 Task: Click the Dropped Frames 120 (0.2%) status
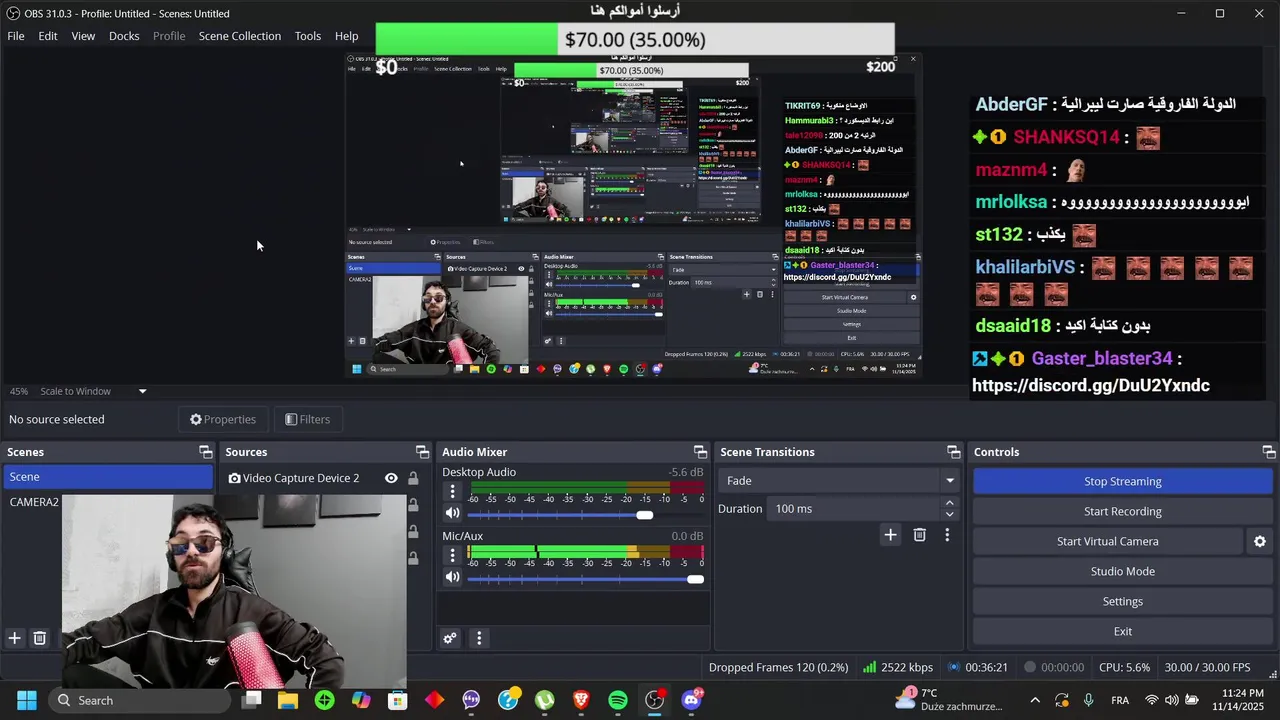point(778,667)
